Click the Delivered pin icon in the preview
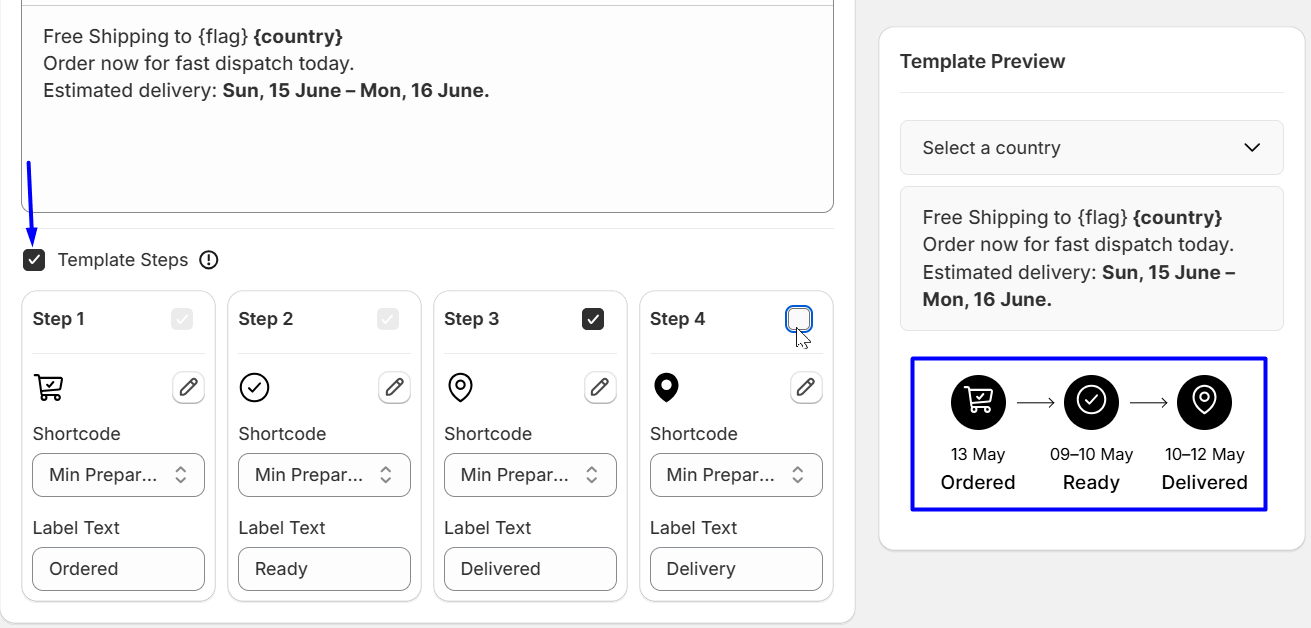This screenshot has height=628, width=1311. pos(1204,402)
